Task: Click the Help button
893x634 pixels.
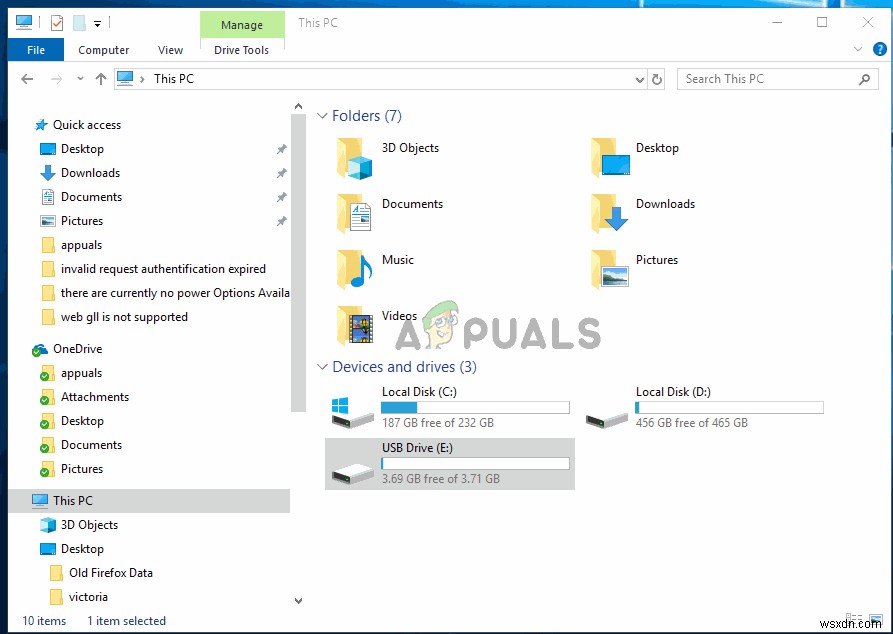Action: pos(879,49)
